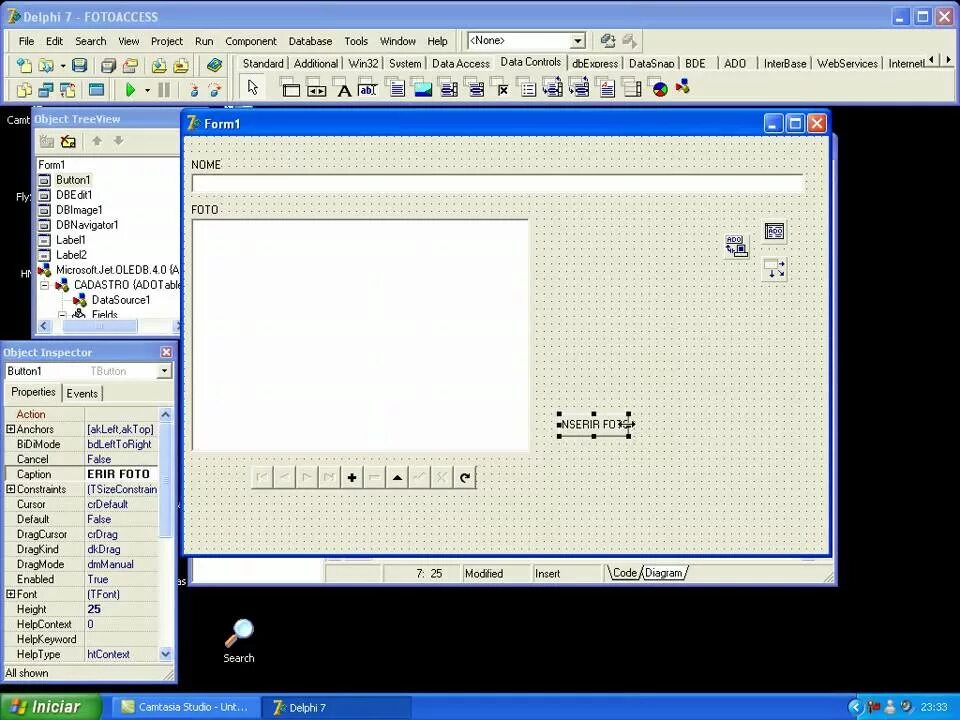
Task: Select the DBCheckBox component icon
Action: [x=501, y=88]
